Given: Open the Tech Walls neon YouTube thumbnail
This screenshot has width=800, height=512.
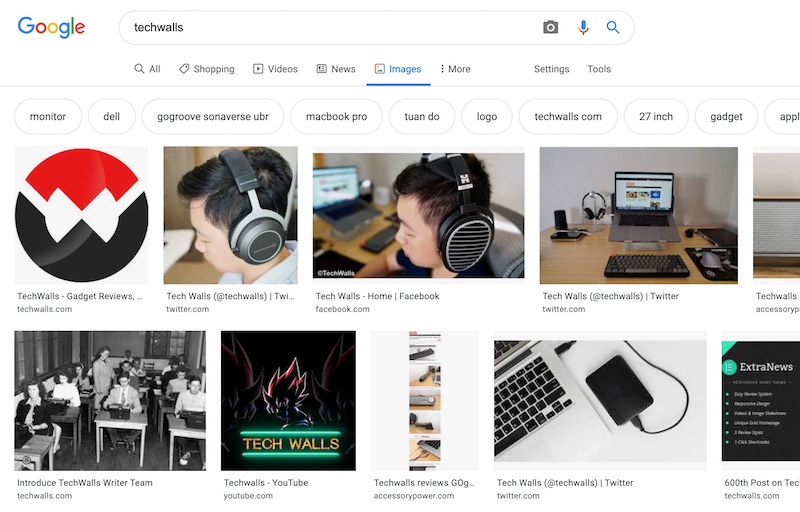Looking at the screenshot, I should pyautogui.click(x=288, y=400).
